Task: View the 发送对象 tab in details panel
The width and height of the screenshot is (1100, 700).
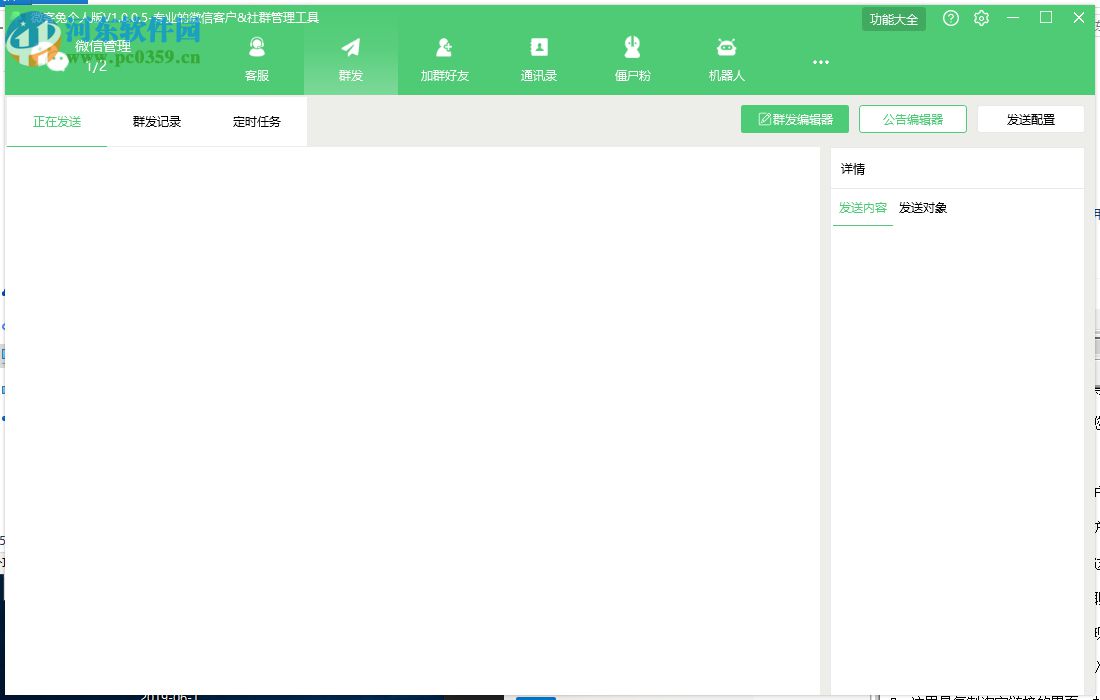Action: pyautogui.click(x=923, y=208)
